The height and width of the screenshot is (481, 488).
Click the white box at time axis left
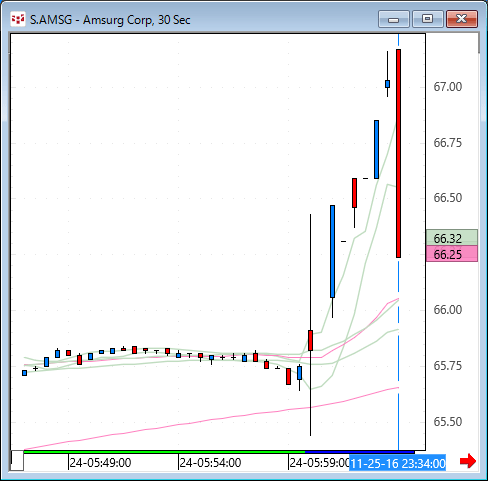(x=17, y=461)
